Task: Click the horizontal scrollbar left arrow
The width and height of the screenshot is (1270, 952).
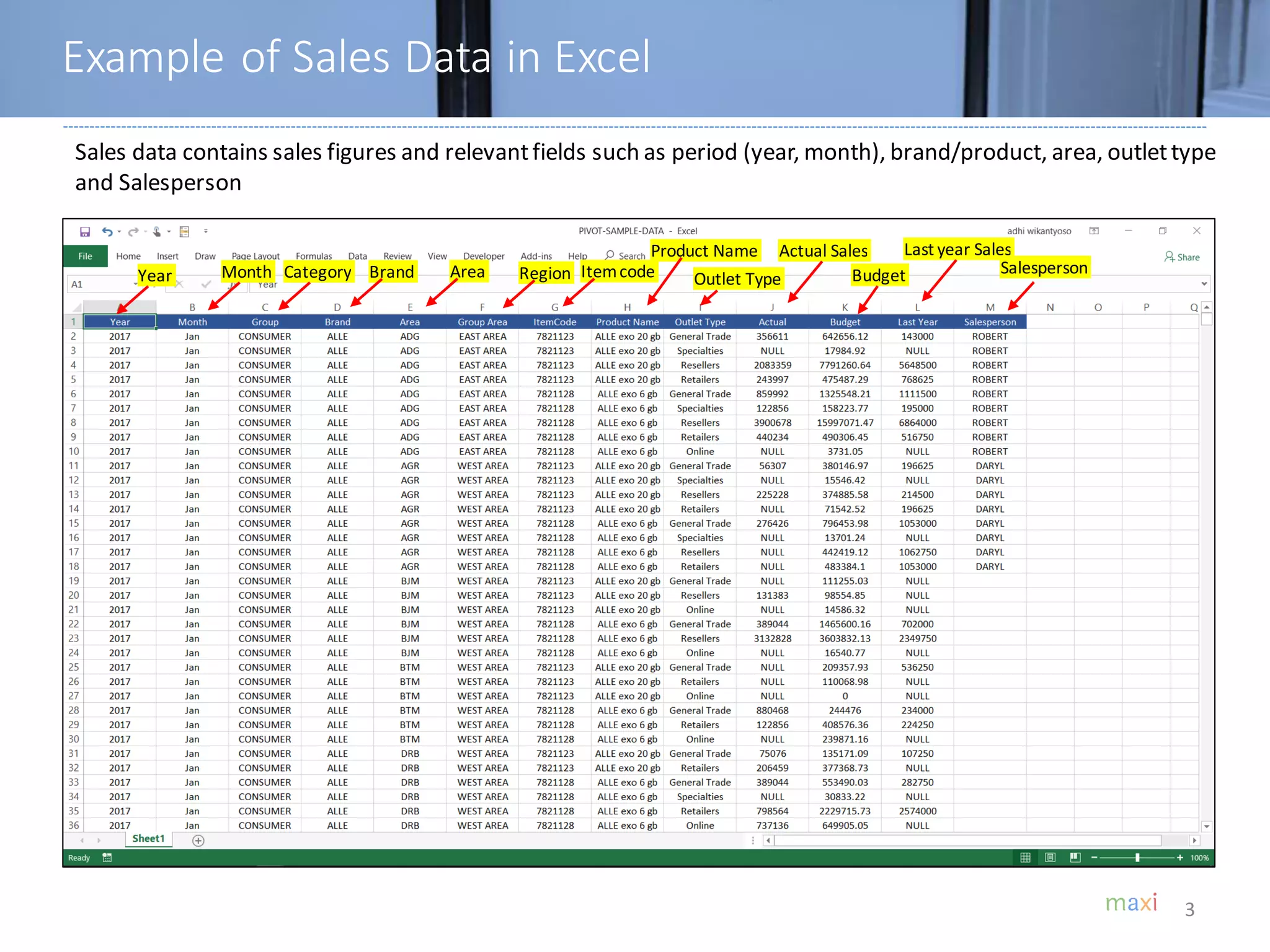Action: 768,840
